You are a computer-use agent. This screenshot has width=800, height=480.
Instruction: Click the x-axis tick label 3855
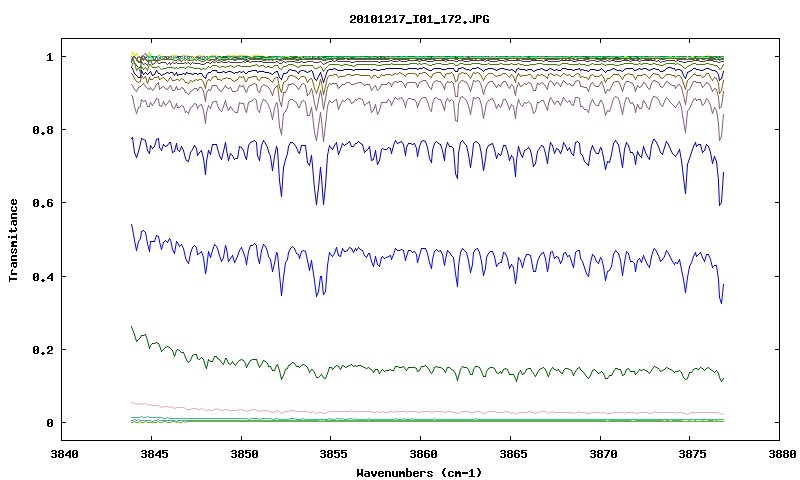[333, 454]
